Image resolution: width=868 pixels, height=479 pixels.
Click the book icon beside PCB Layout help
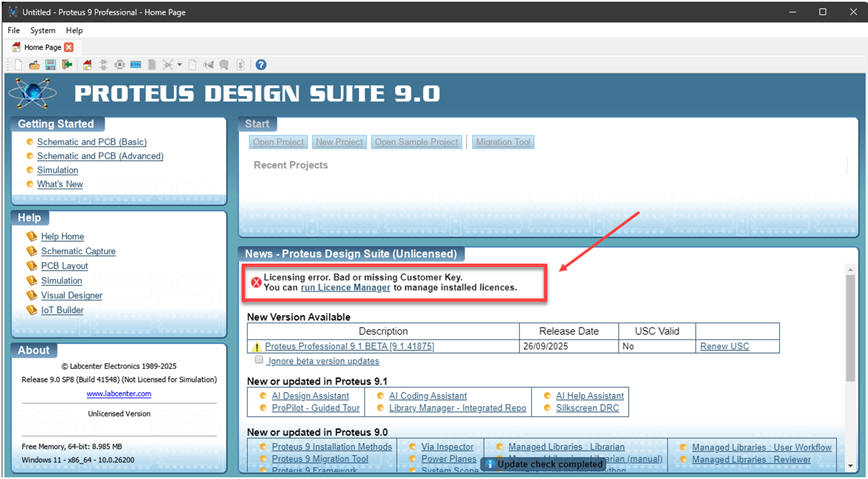pyautogui.click(x=32, y=266)
